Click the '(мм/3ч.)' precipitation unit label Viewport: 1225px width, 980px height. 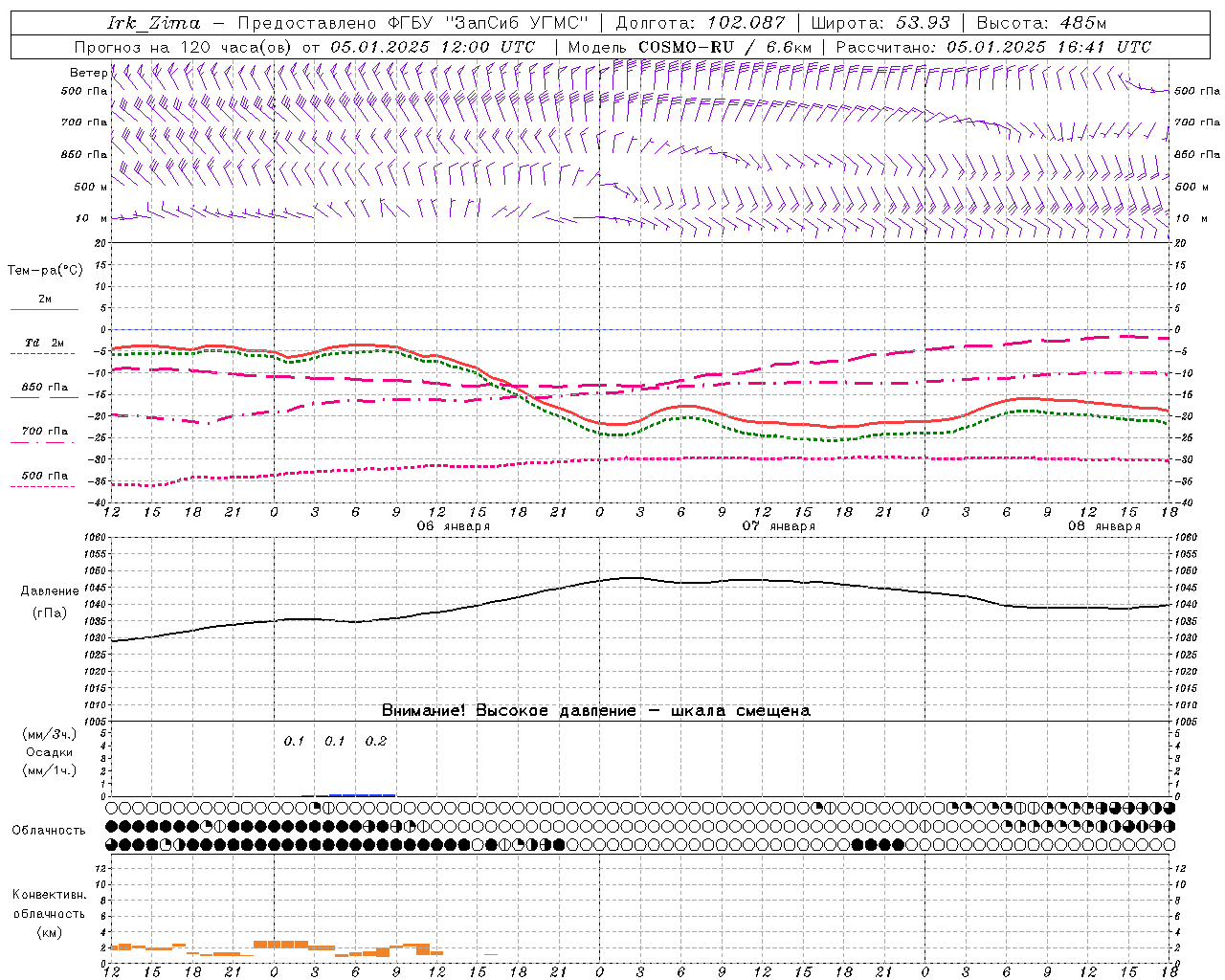tap(50, 735)
